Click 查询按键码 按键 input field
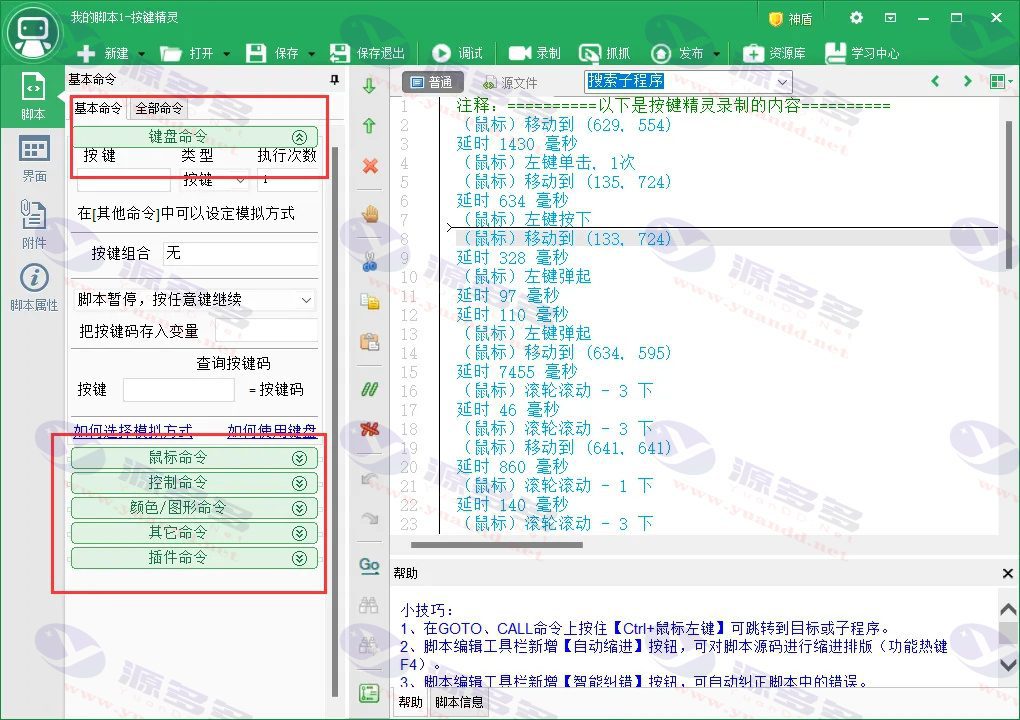This screenshot has width=1020, height=720. [x=179, y=390]
